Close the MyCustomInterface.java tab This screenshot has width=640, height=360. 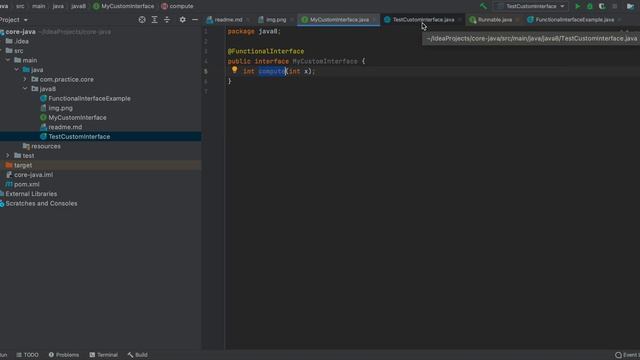tap(374, 20)
